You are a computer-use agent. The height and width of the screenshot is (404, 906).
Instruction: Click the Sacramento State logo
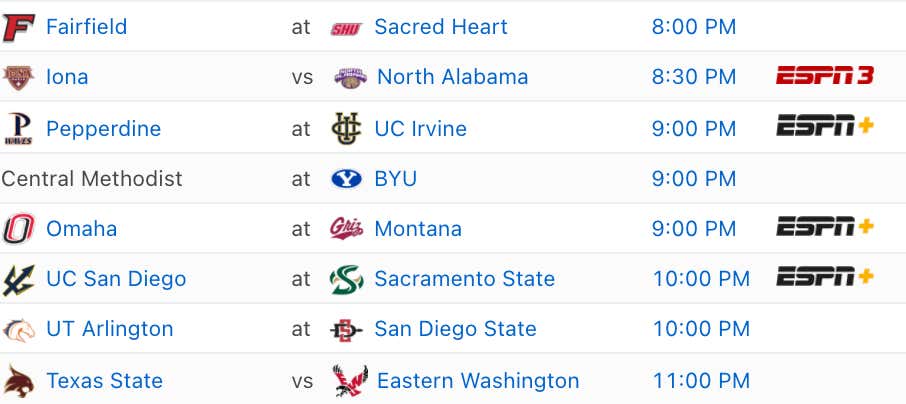click(x=347, y=279)
